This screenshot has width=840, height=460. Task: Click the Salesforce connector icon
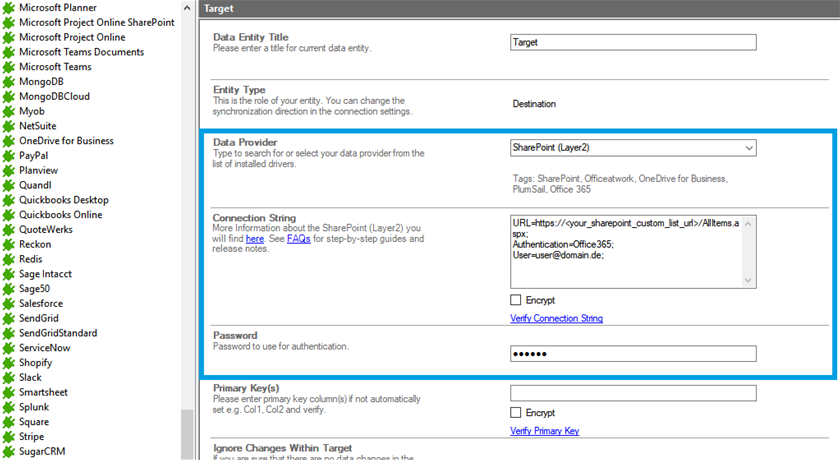[x=9, y=303]
